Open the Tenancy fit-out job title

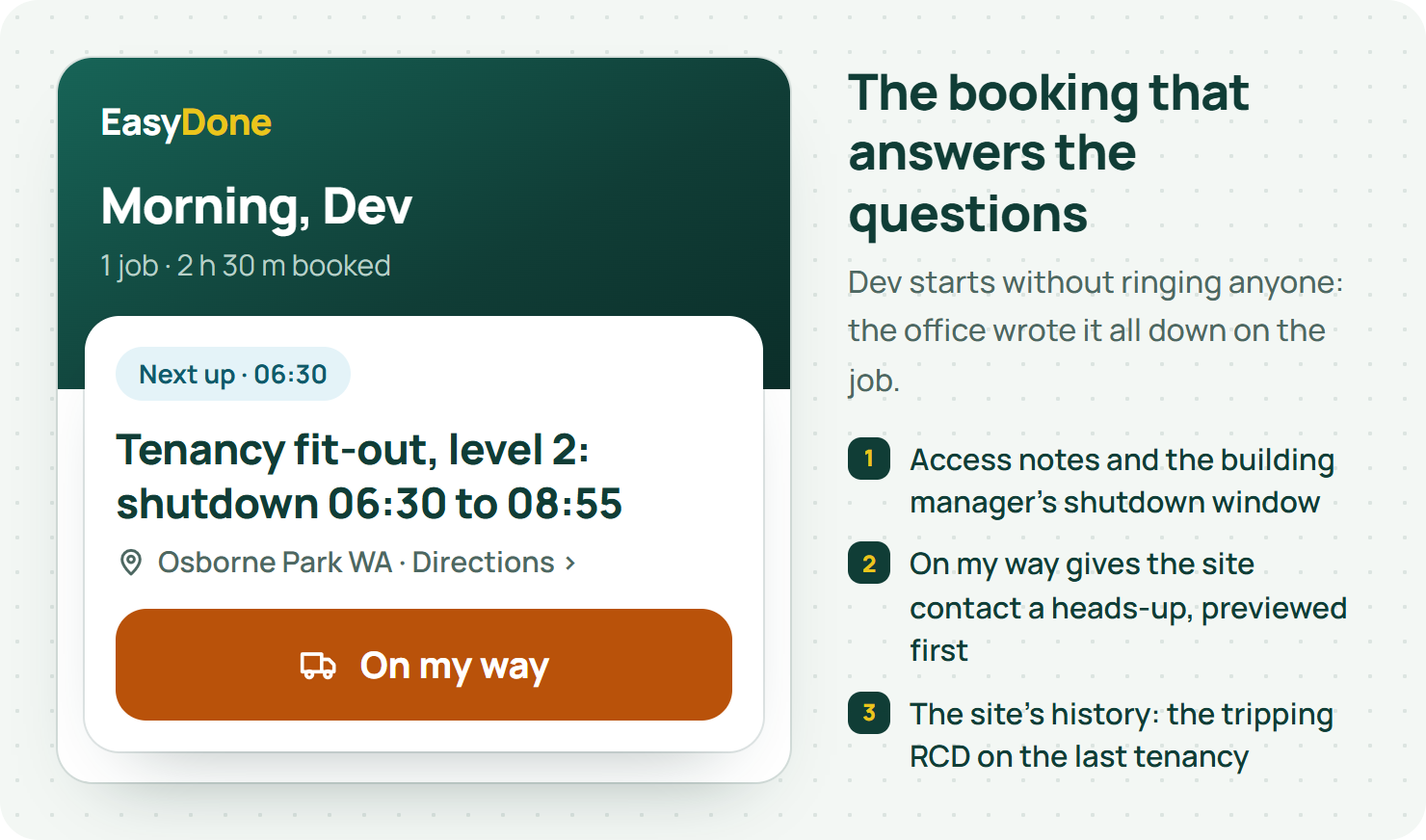pyautogui.click(x=369, y=477)
